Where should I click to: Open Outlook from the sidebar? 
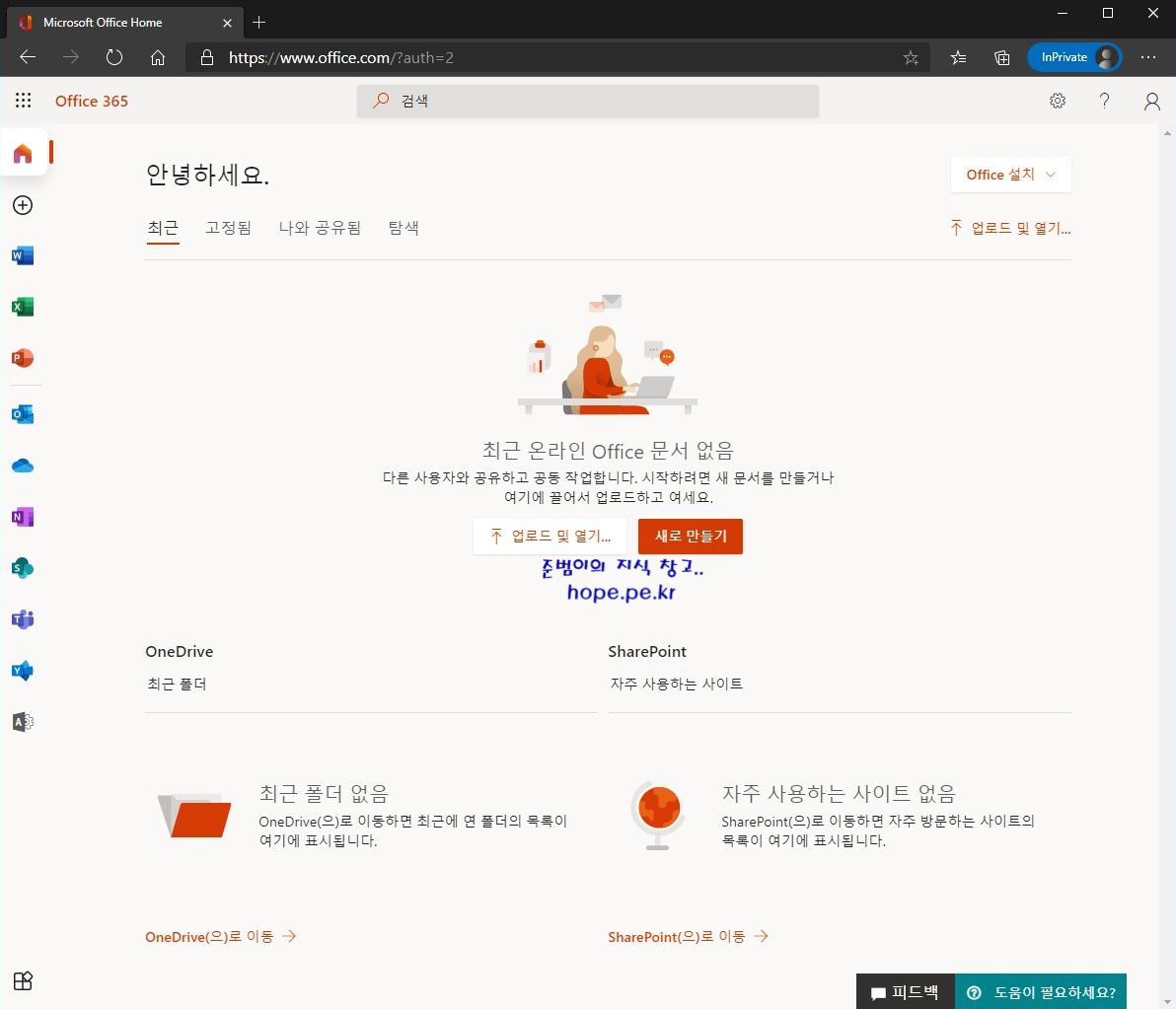pos(23,414)
